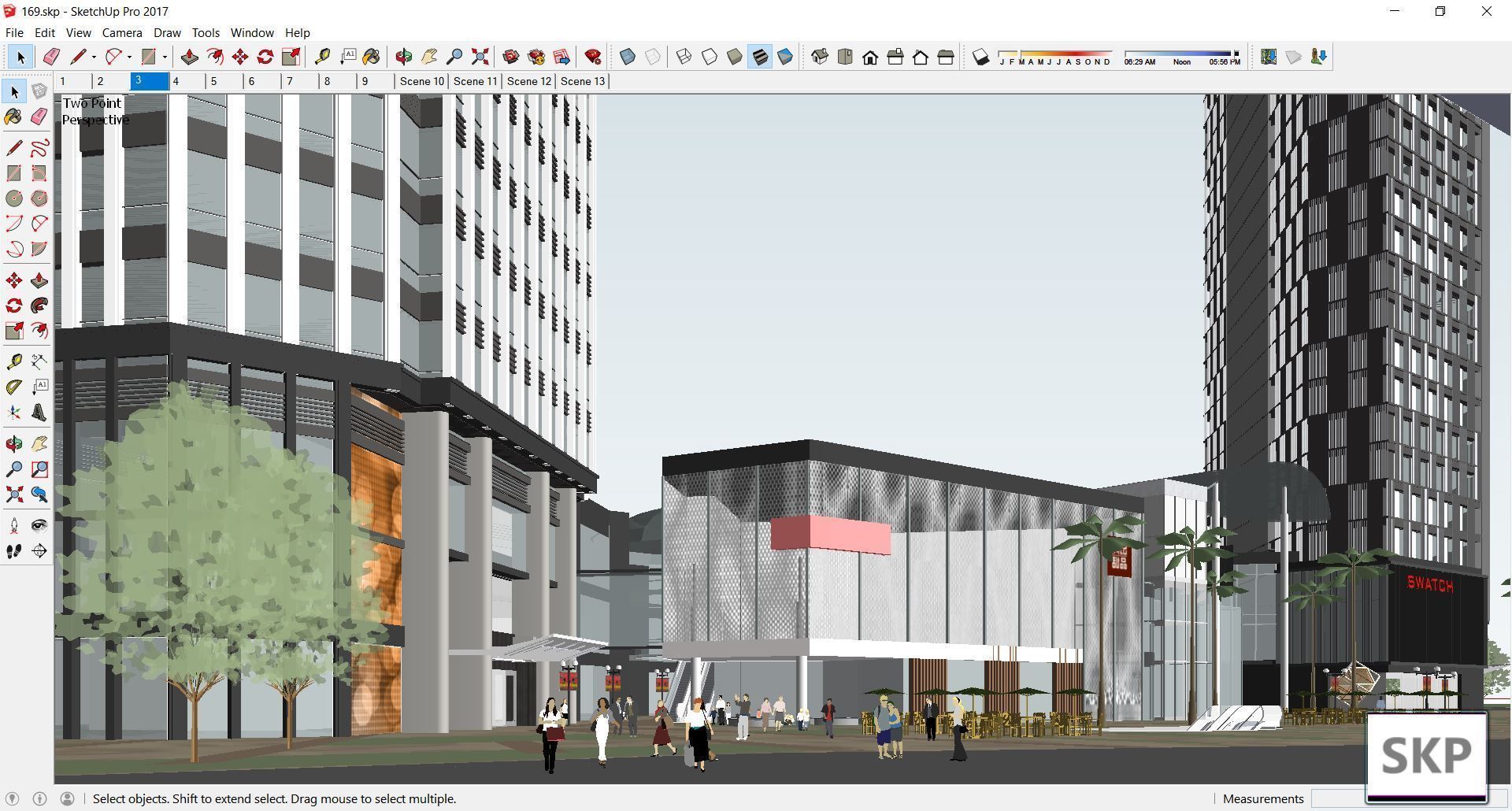
Task: Select the Polygon tool
Action: pyautogui.click(x=39, y=198)
